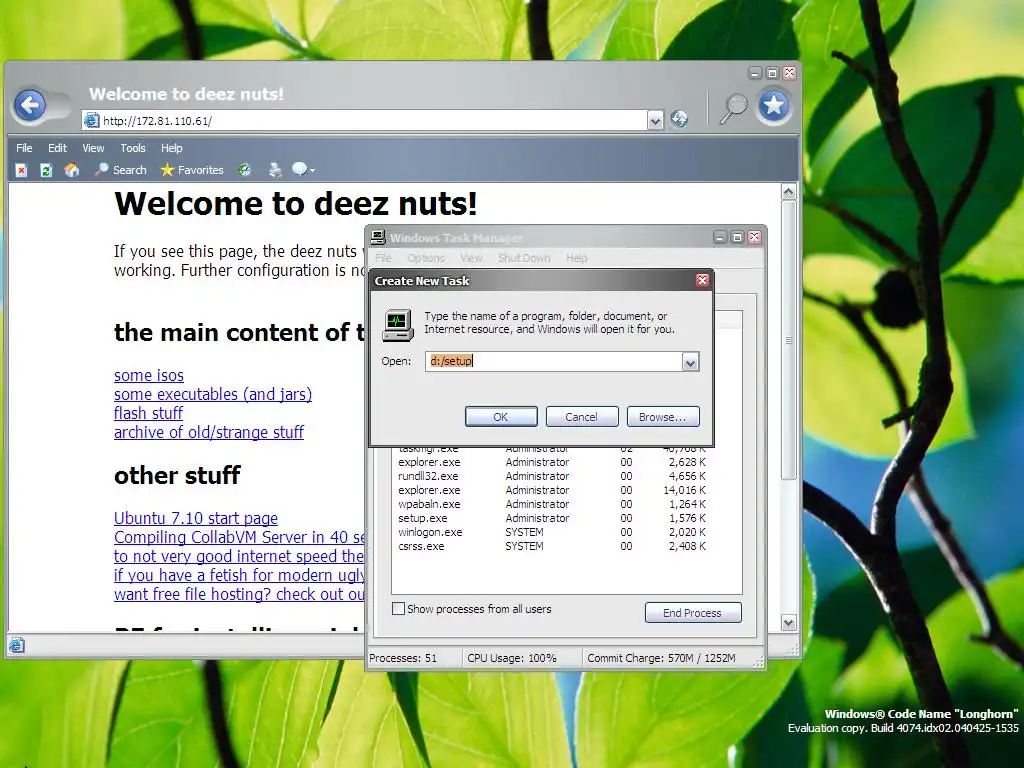Follow the 'some isos' link
Screen dimensions: 1024x768
(149, 376)
